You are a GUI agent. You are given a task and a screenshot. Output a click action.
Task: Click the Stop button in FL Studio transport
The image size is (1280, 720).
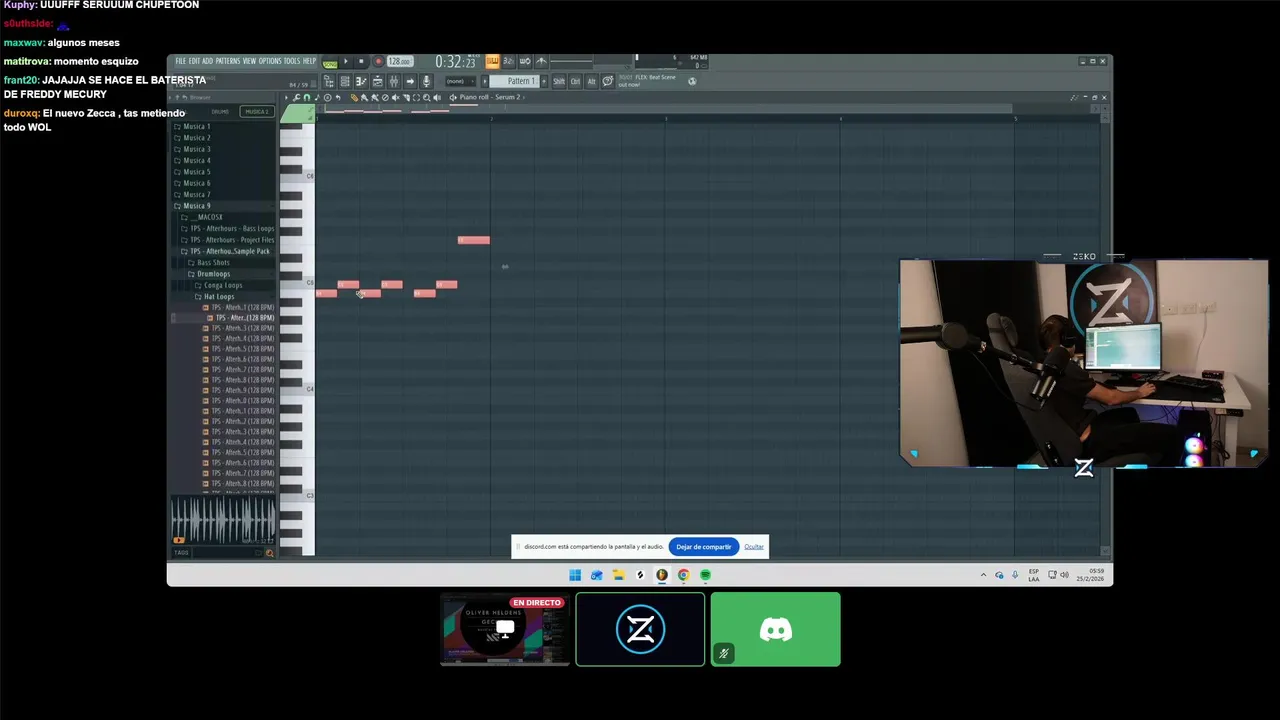pos(361,61)
